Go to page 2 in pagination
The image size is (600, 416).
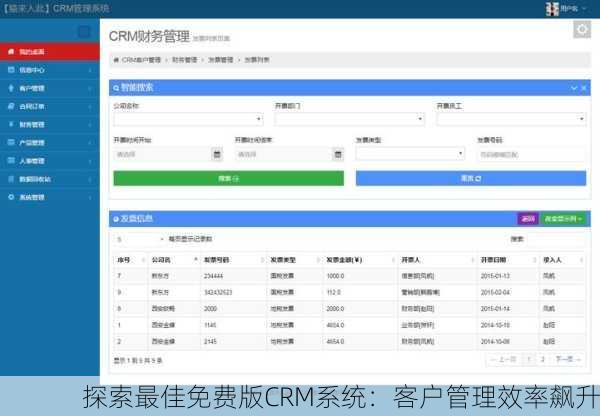[x=543, y=359]
